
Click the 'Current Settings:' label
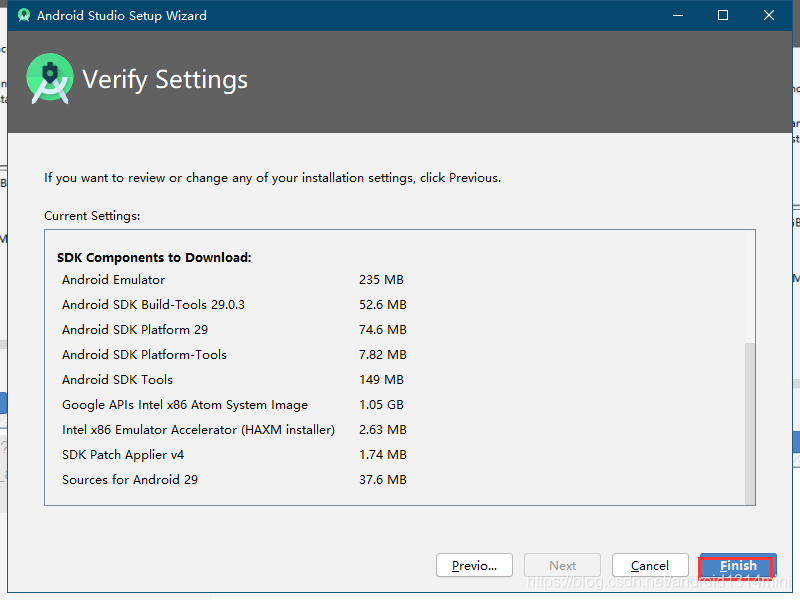pos(92,216)
